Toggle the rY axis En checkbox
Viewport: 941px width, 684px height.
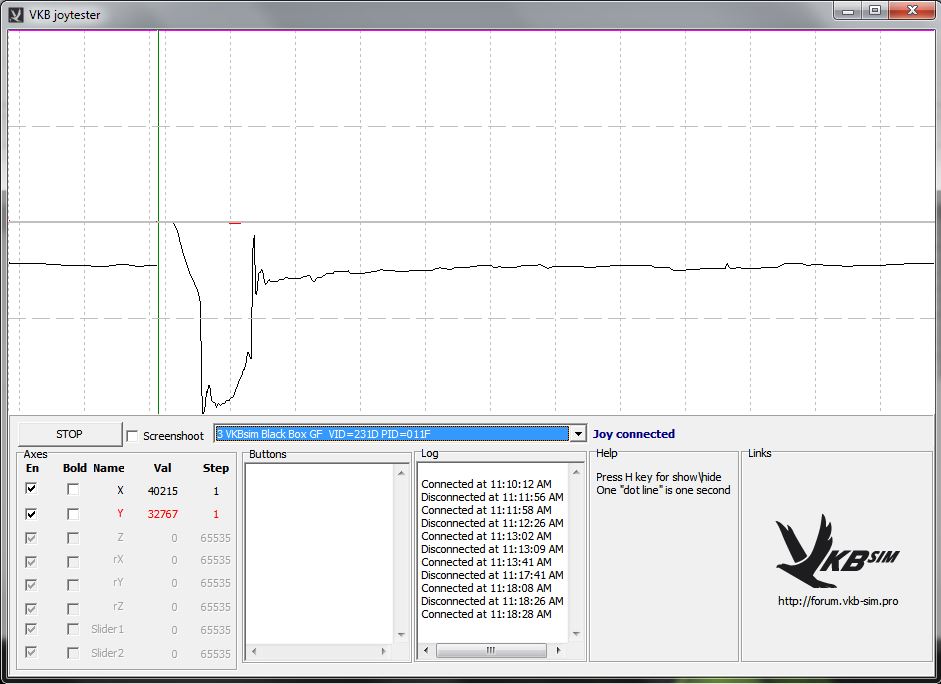[31, 584]
